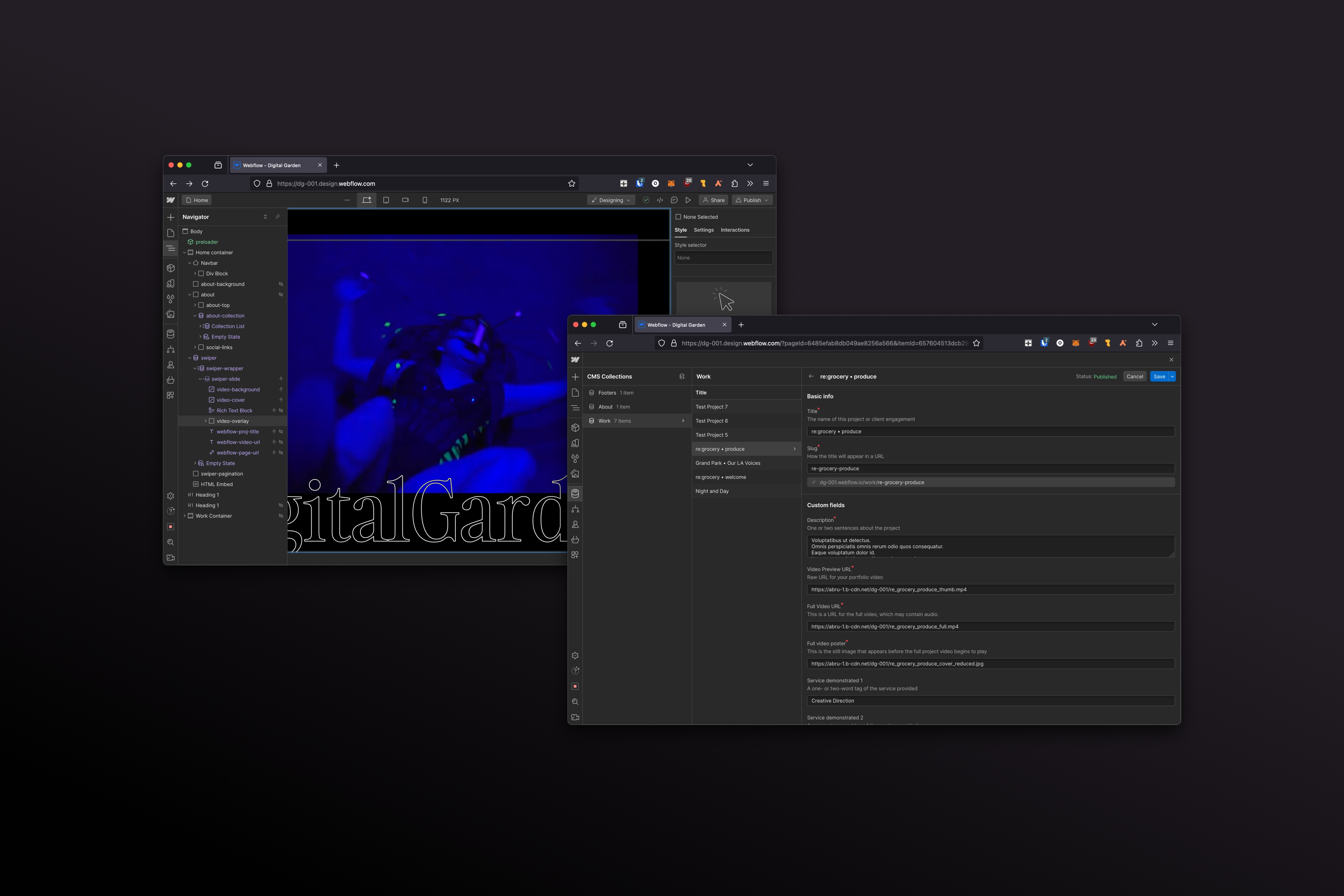Expand the about-top tree node

click(x=195, y=305)
